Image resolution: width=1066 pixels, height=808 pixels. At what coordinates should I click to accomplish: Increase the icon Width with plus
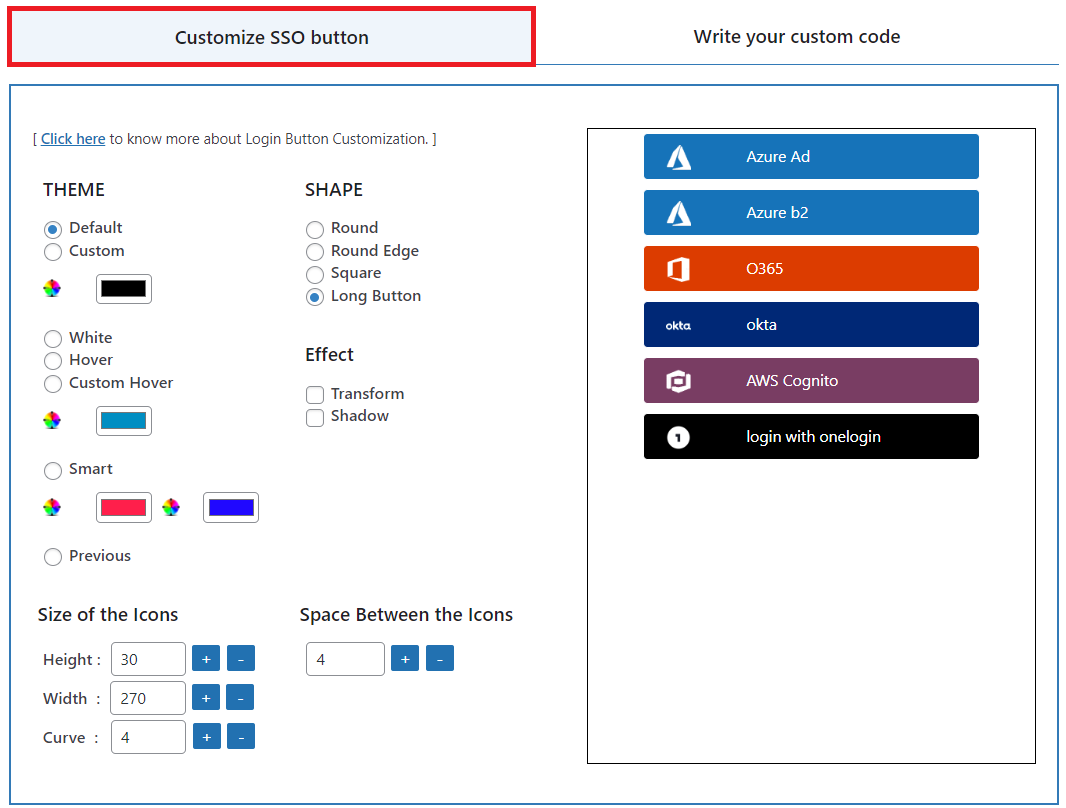pos(206,697)
